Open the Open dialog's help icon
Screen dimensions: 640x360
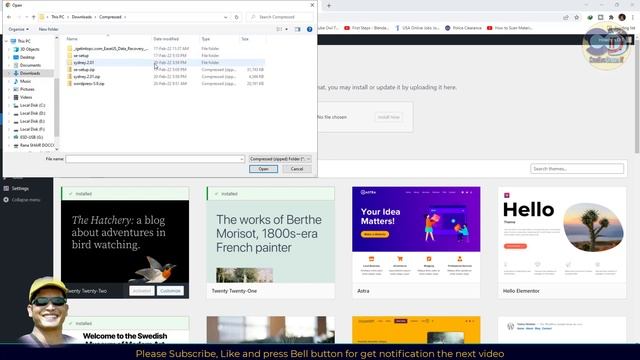[x=309, y=29]
